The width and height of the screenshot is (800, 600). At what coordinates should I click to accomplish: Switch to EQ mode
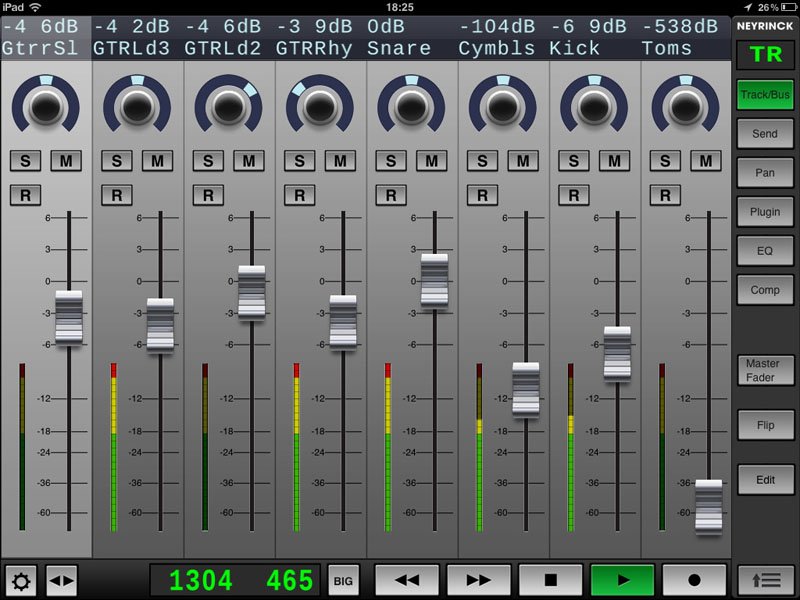click(x=765, y=251)
